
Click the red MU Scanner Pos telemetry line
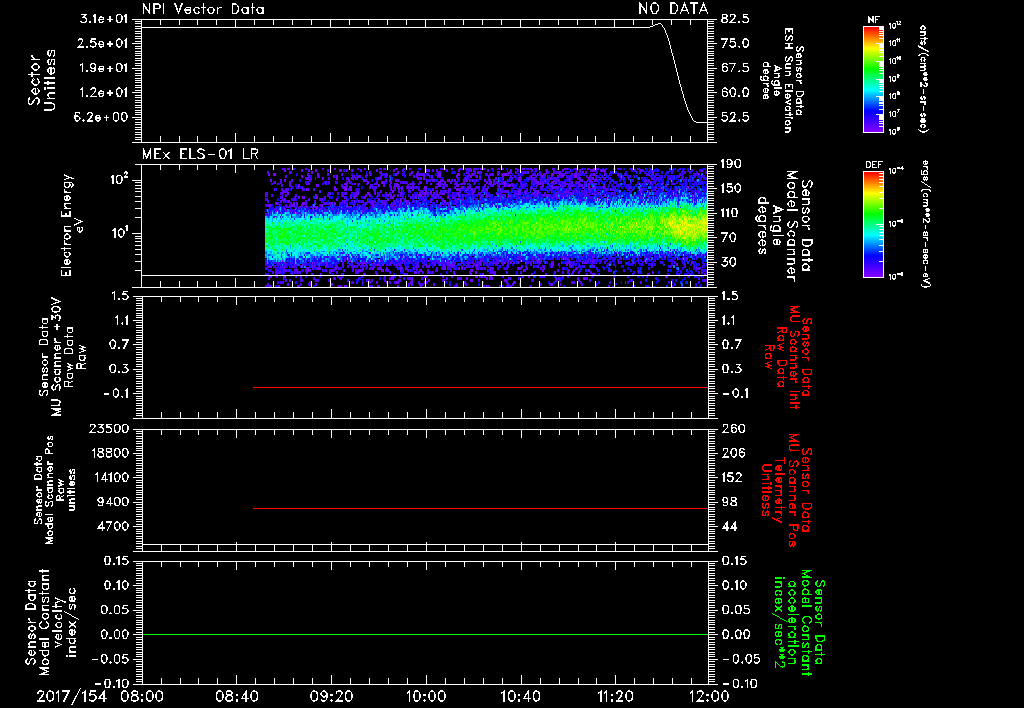pyautogui.click(x=481, y=508)
